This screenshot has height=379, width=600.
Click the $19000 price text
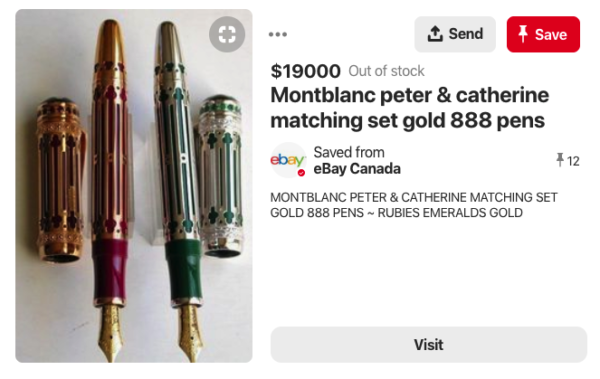coord(305,71)
